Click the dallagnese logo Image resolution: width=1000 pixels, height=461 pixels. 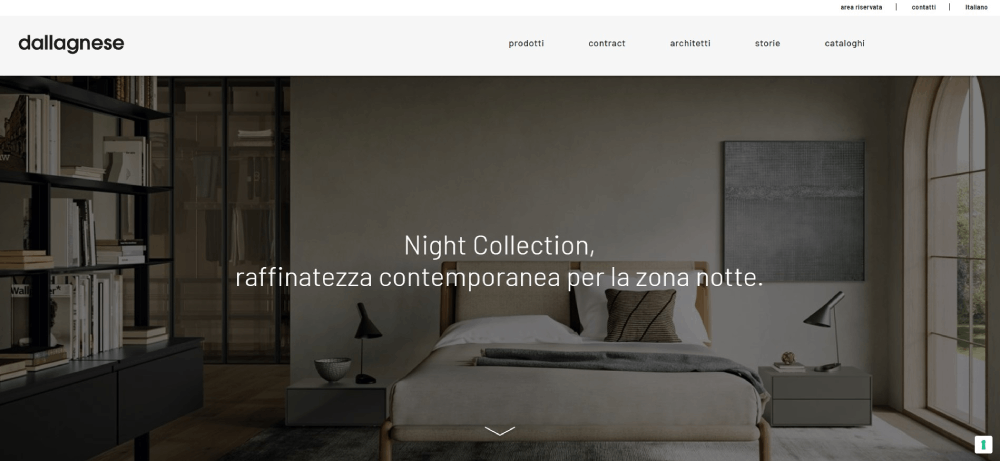tap(71, 44)
